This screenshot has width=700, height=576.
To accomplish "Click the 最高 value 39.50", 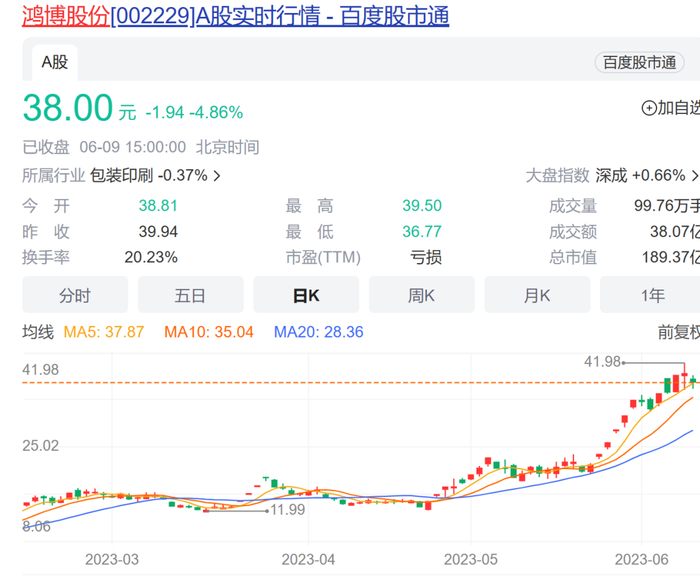I will coord(422,206).
